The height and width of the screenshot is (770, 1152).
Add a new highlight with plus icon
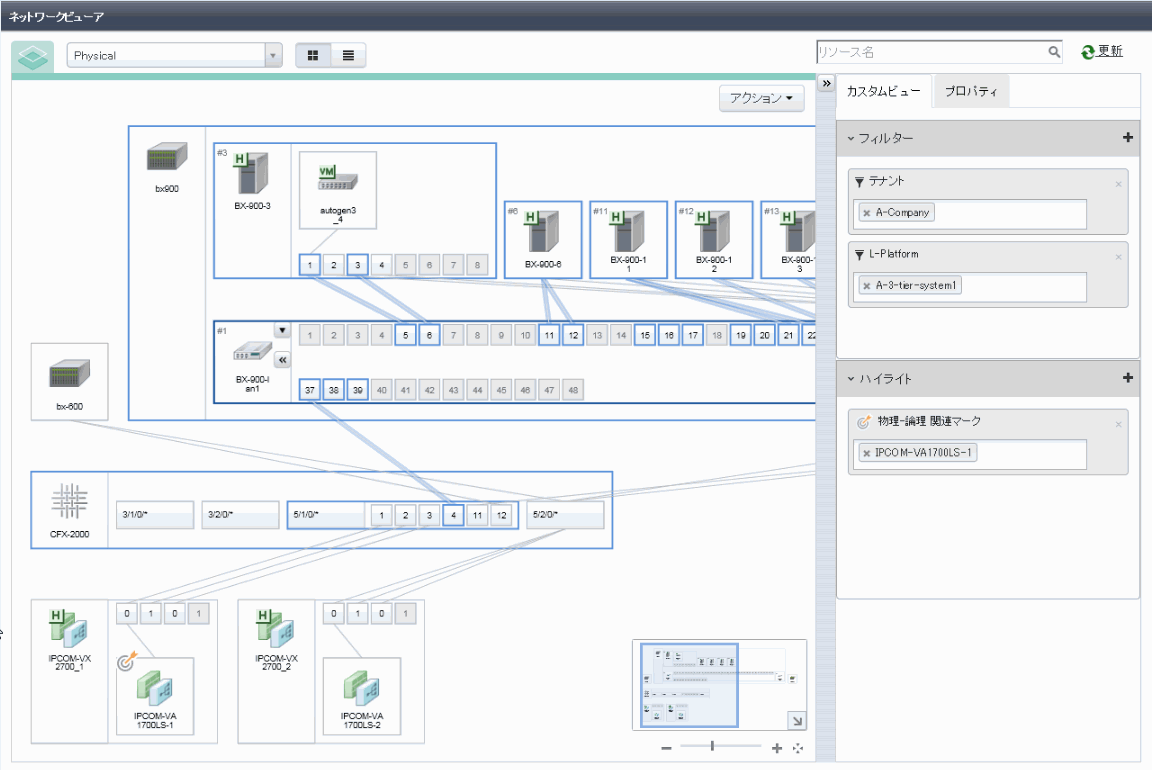(x=1128, y=378)
